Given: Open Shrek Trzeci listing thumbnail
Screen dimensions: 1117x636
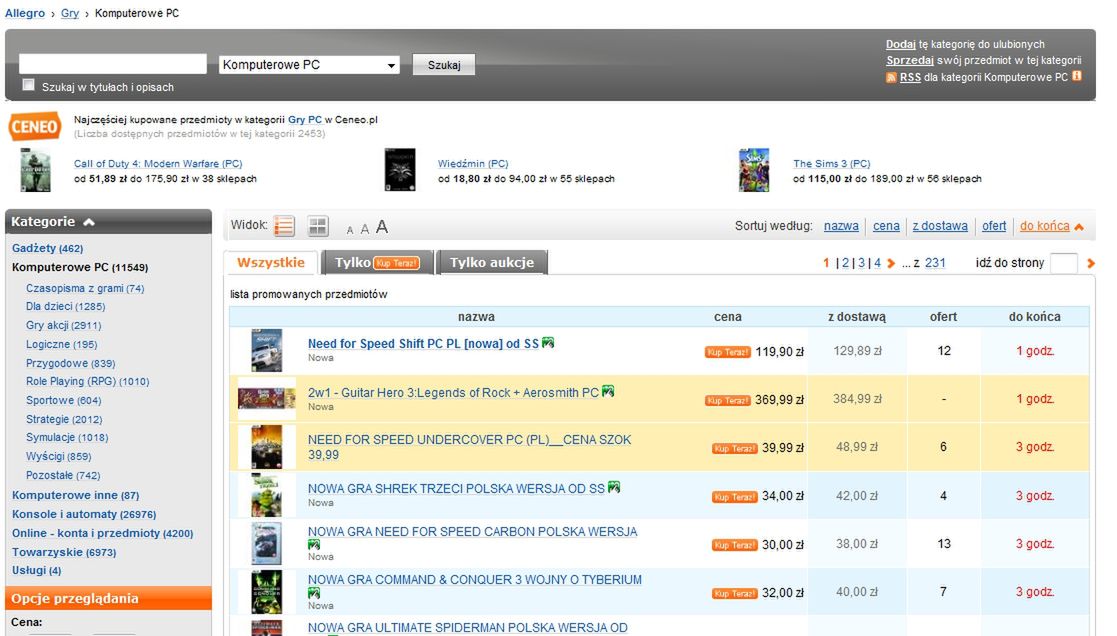Looking at the screenshot, I should pos(266,495).
